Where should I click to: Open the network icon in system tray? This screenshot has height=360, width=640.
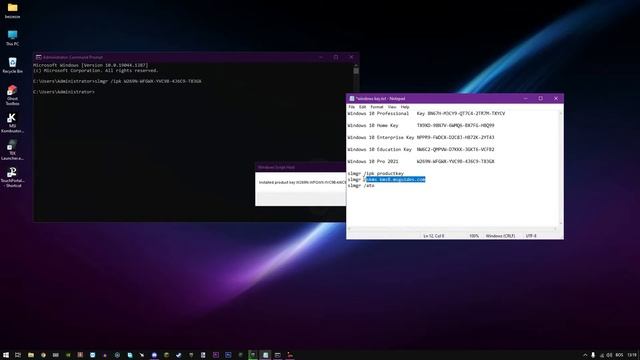(602, 355)
